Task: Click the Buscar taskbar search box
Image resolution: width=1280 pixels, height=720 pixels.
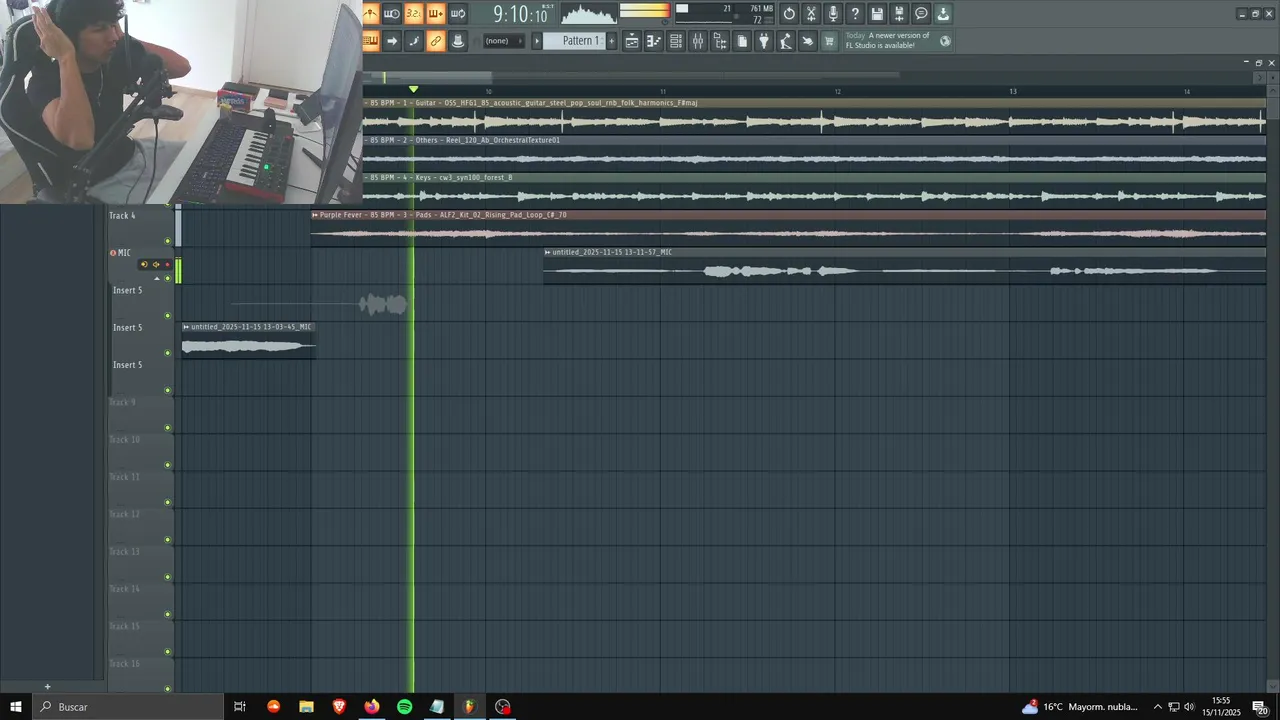Action: pos(130,707)
